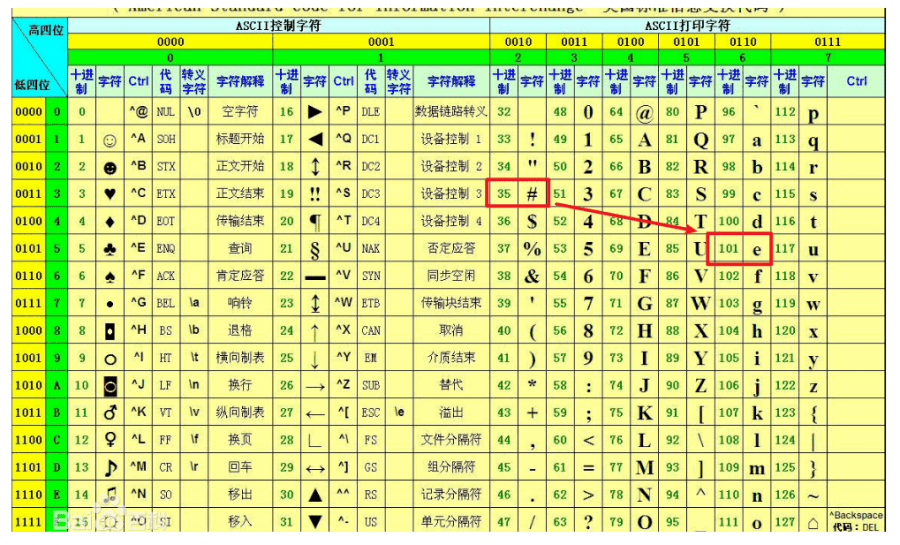Select the "BEL" code cell
This screenshot has height=545, width=900.
tap(166, 303)
